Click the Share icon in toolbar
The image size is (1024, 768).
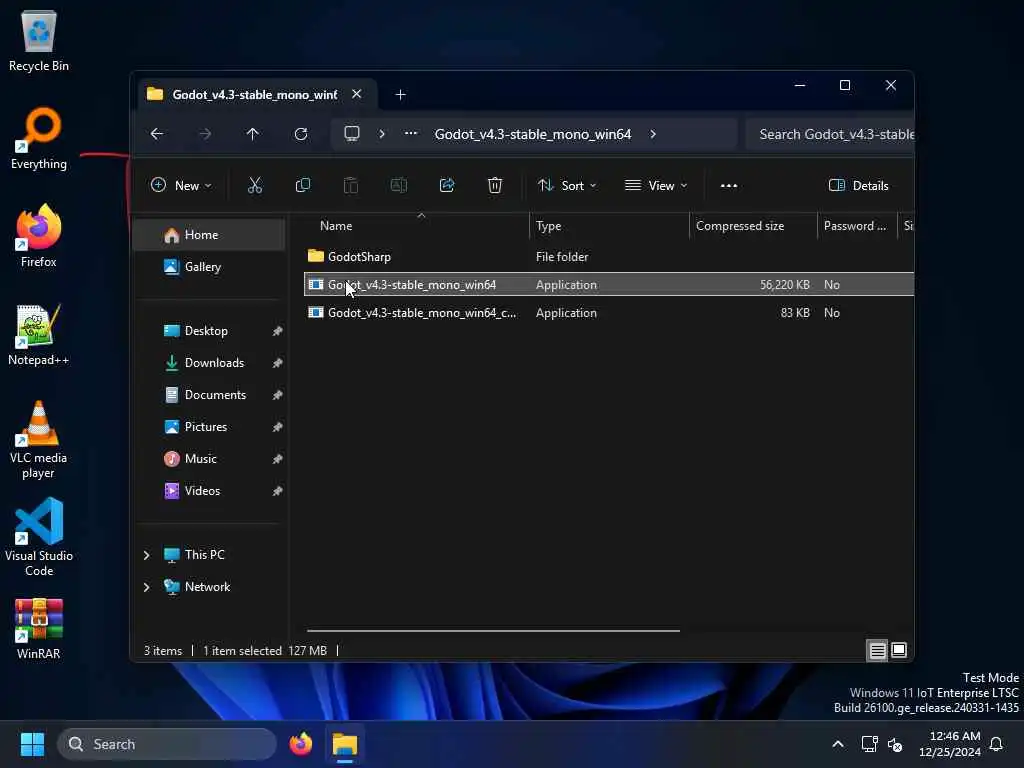(447, 185)
